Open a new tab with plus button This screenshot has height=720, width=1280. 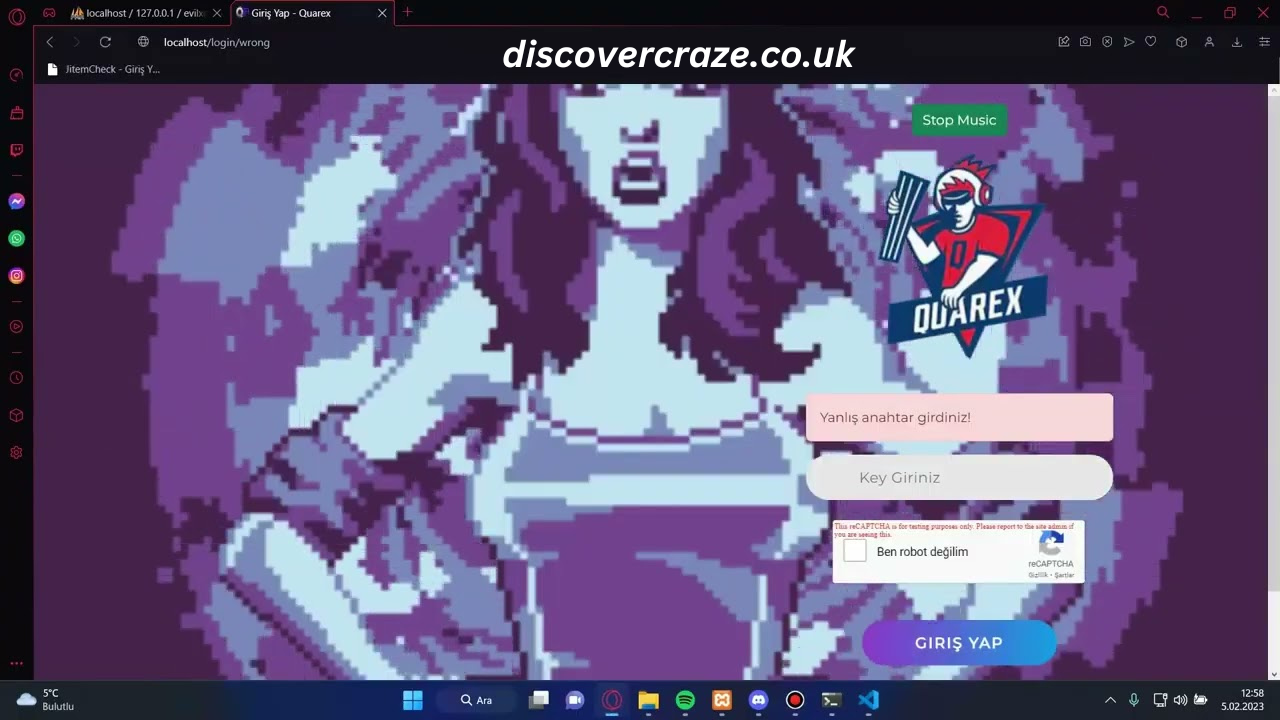click(x=407, y=13)
